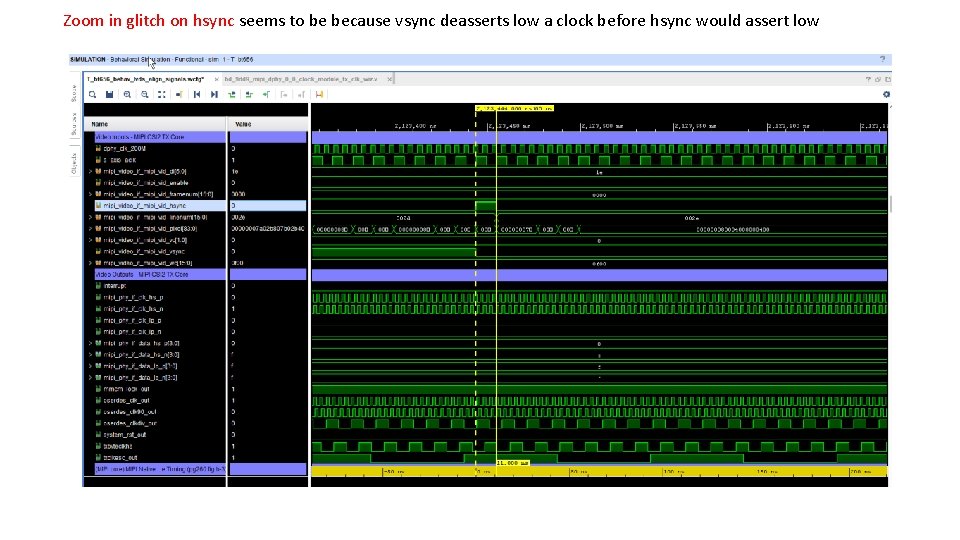Screen dimensions: 960x540
Task: Click waveform pane help question mark
Action: (x=868, y=80)
